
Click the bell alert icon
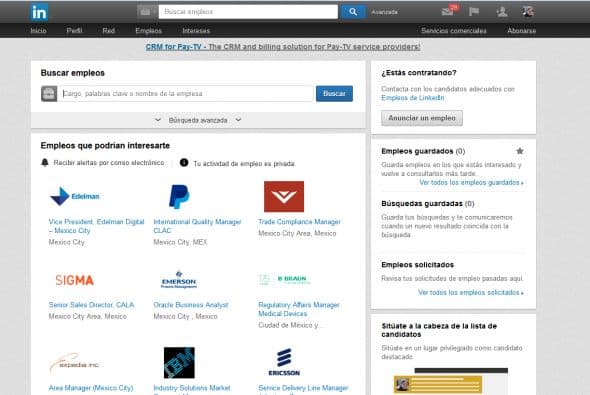click(45, 163)
